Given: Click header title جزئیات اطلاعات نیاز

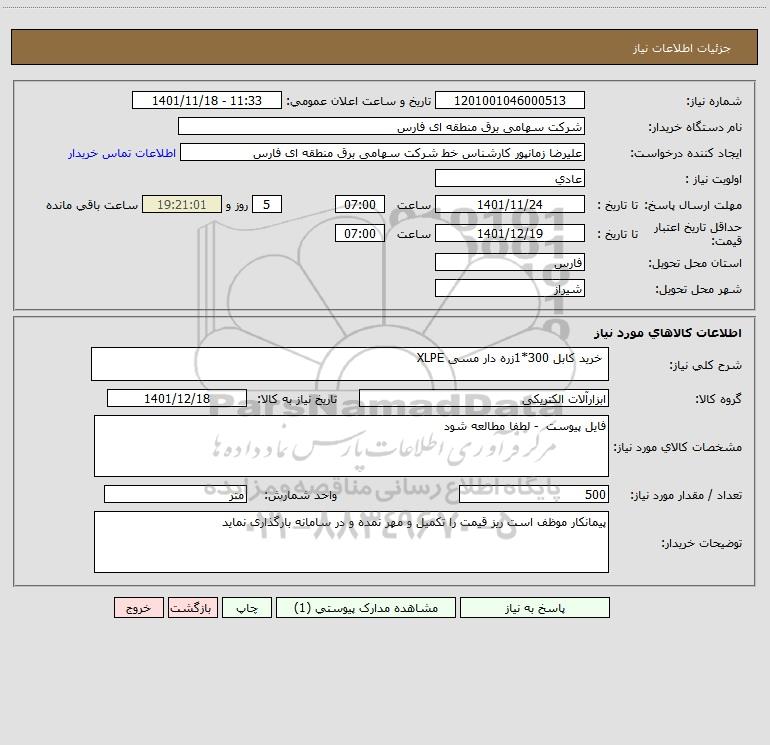Looking at the screenshot, I should [682, 48].
